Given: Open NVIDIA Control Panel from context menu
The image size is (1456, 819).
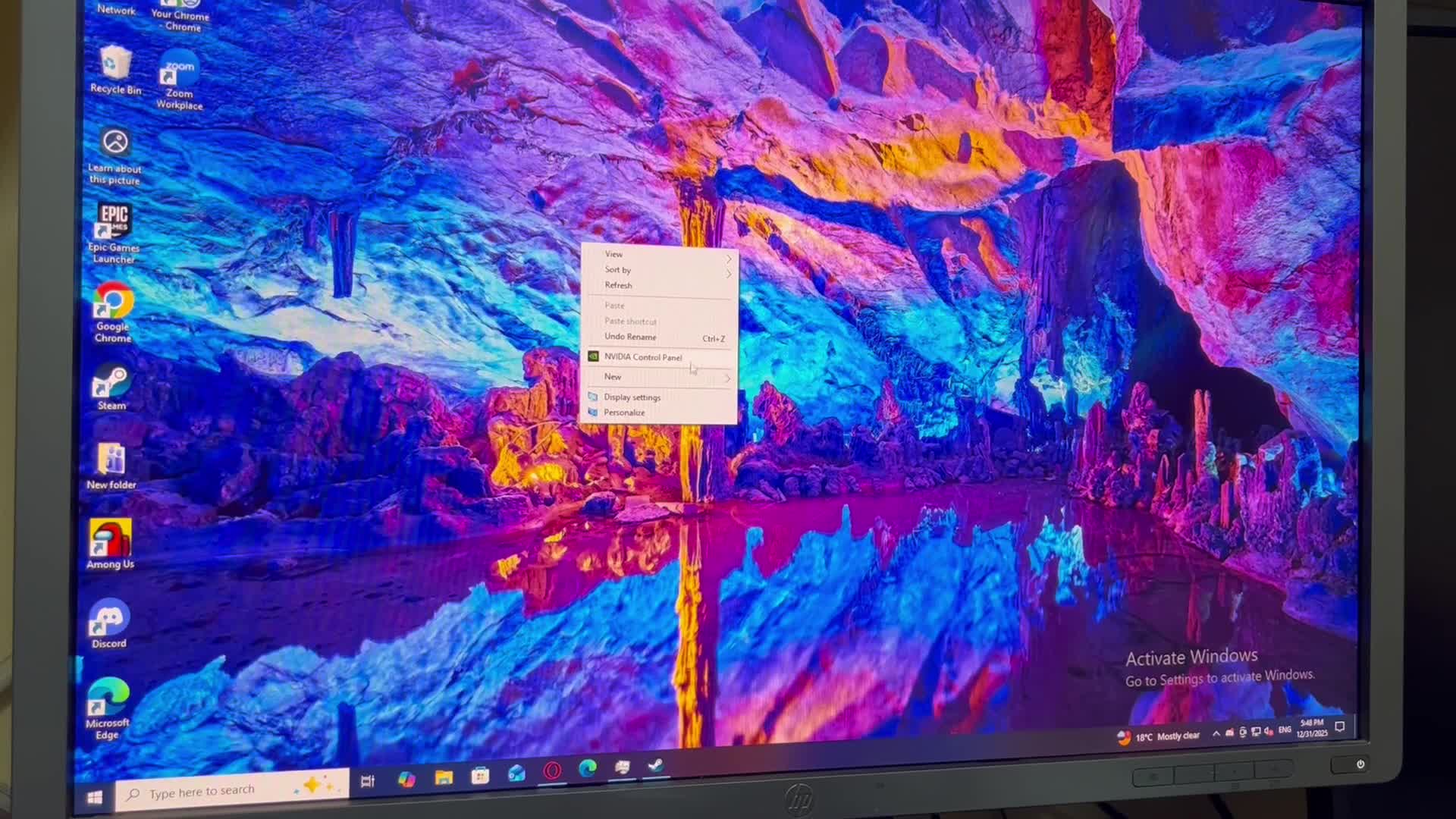Looking at the screenshot, I should coord(660,357).
